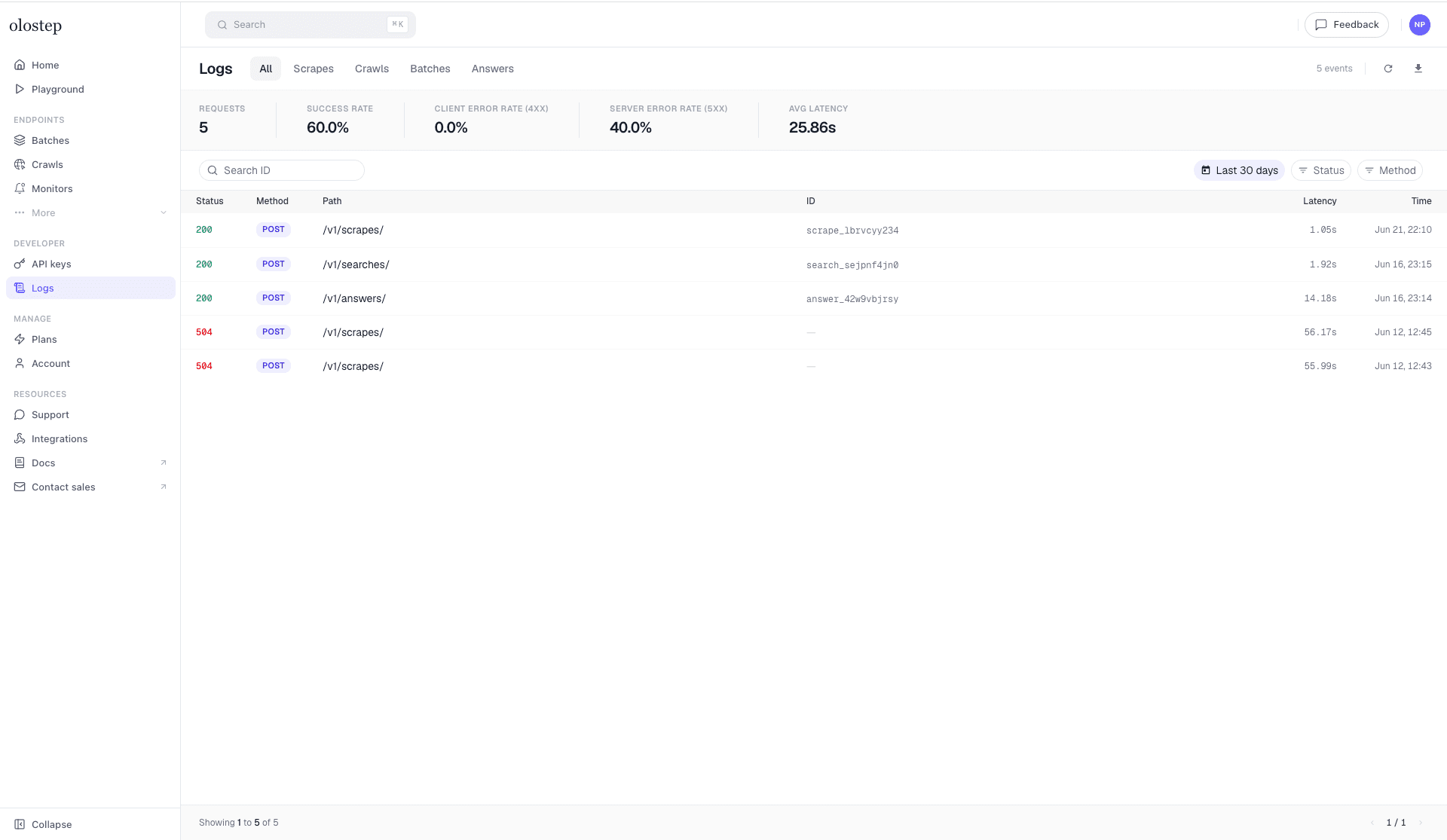Download the logs export
This screenshot has height=840, width=1447.
[x=1418, y=69]
